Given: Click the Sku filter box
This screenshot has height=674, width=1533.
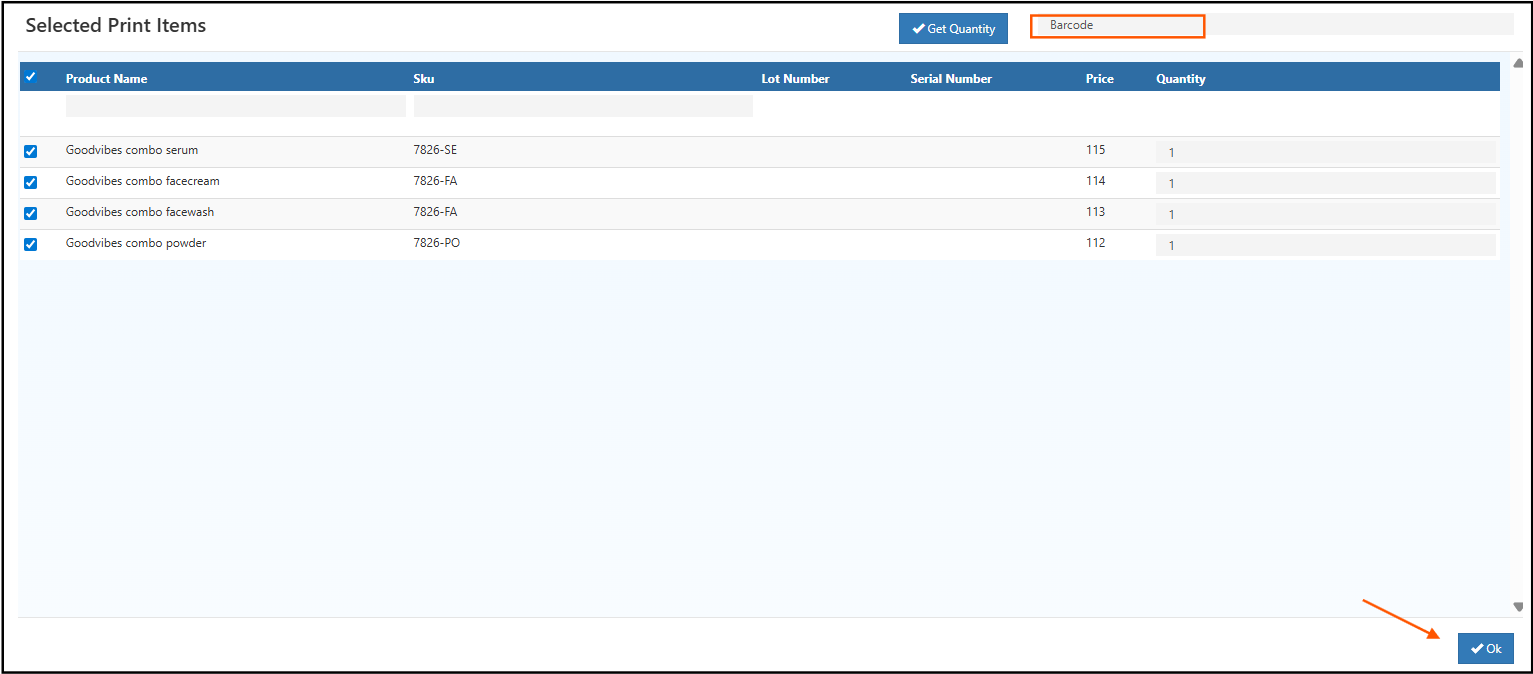Looking at the screenshot, I should tap(583, 106).
